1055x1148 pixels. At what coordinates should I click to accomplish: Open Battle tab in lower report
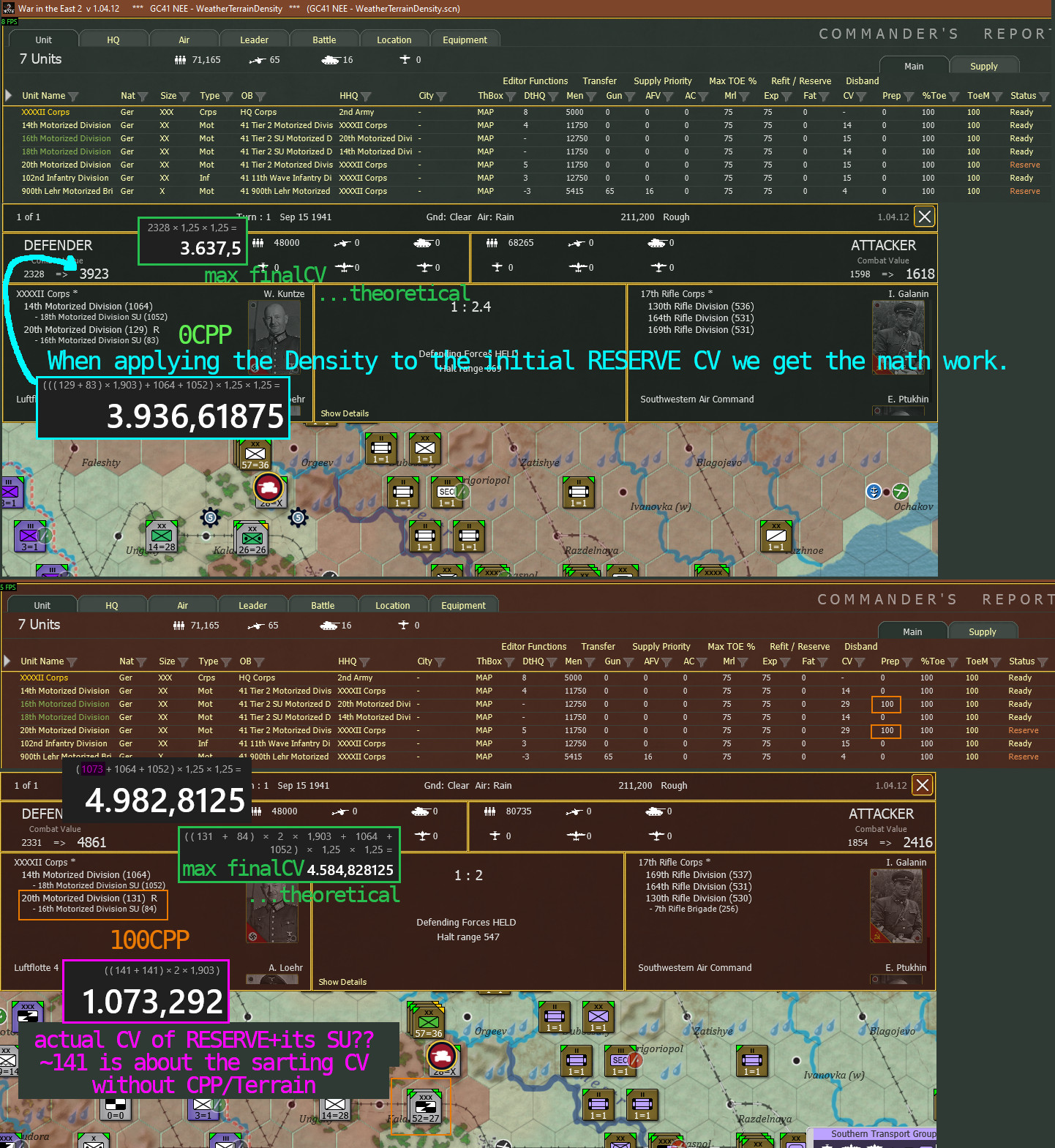[323, 605]
